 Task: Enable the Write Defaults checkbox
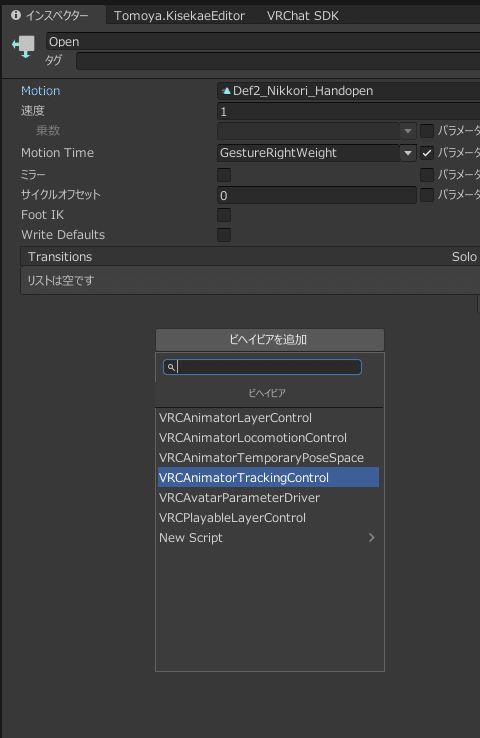[x=224, y=235]
